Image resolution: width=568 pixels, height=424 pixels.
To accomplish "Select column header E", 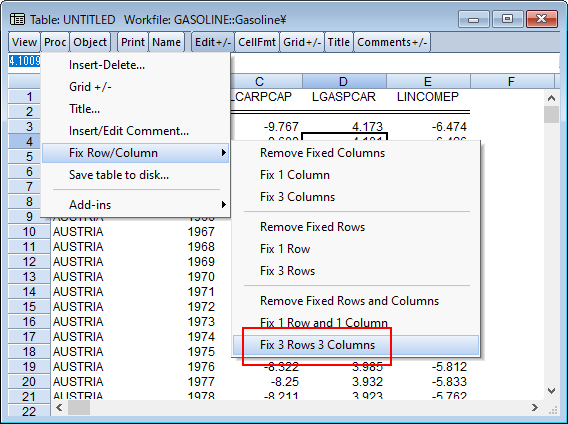I will (x=428, y=81).
